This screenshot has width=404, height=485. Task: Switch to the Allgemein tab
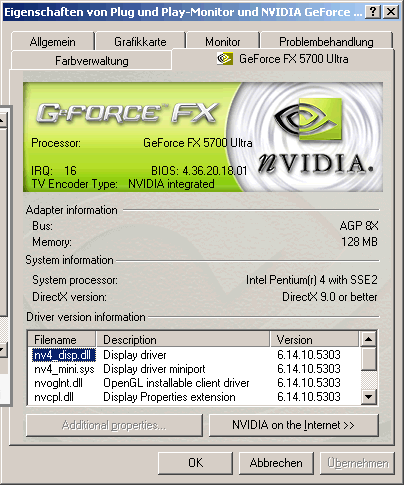53,42
